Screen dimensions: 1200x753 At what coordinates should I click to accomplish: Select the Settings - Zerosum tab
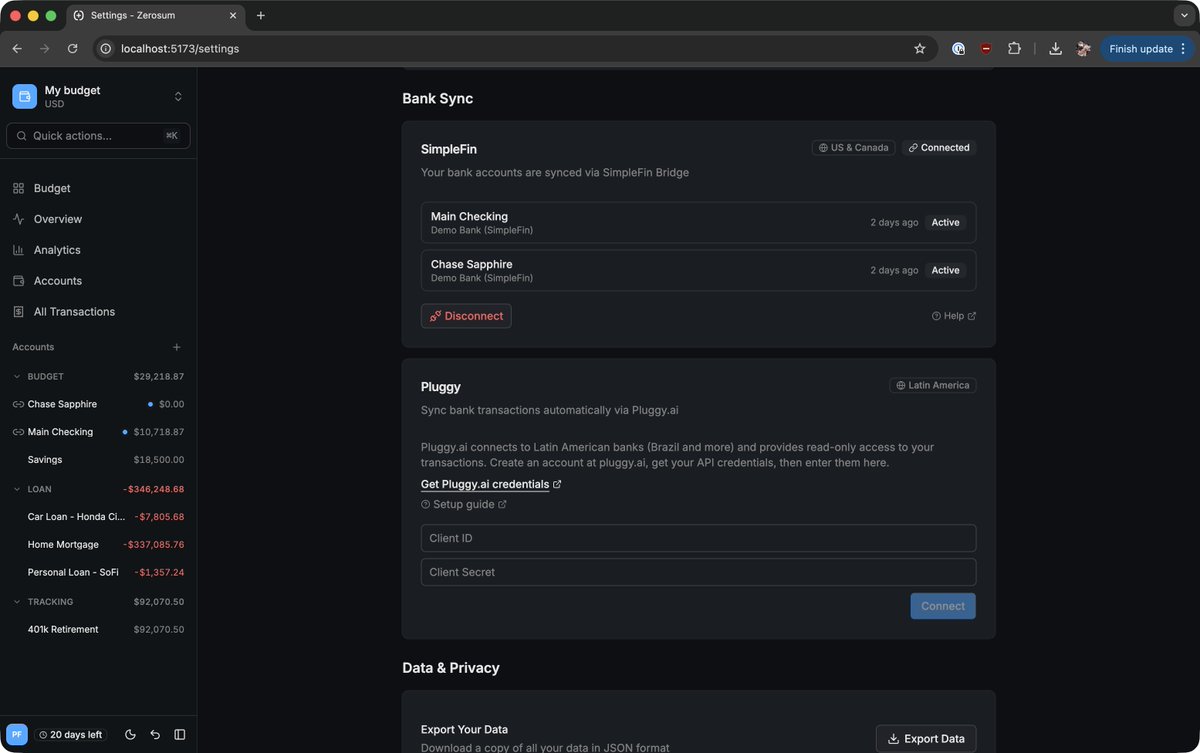click(x=155, y=16)
